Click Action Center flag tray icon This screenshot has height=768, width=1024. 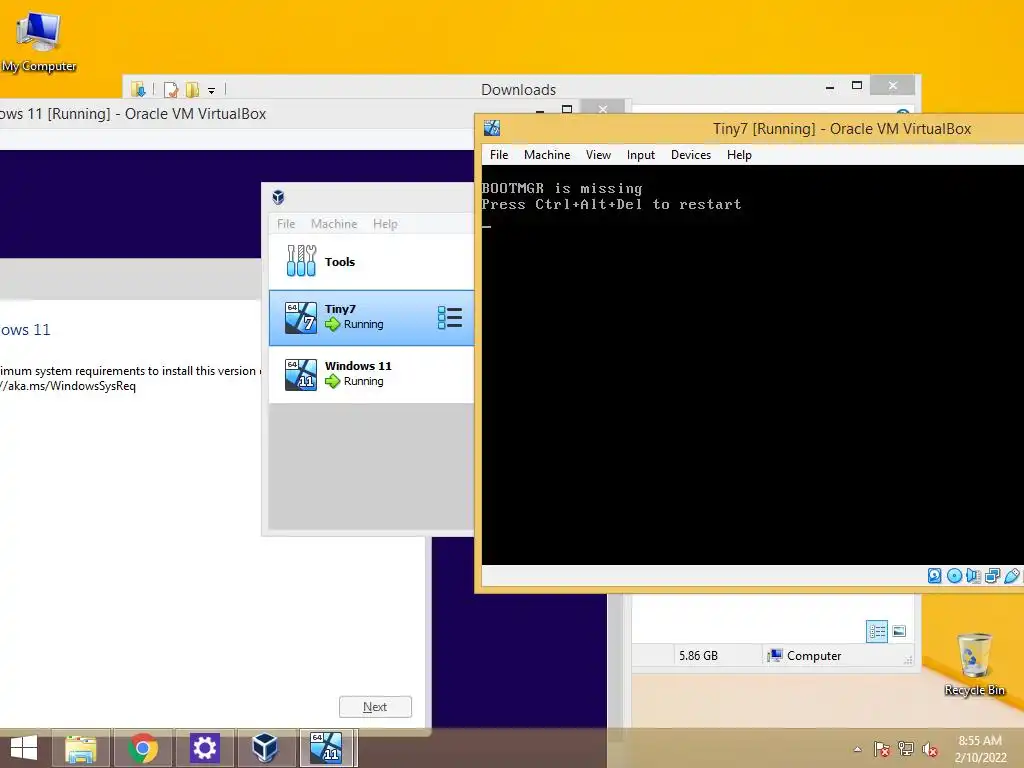[x=882, y=749]
